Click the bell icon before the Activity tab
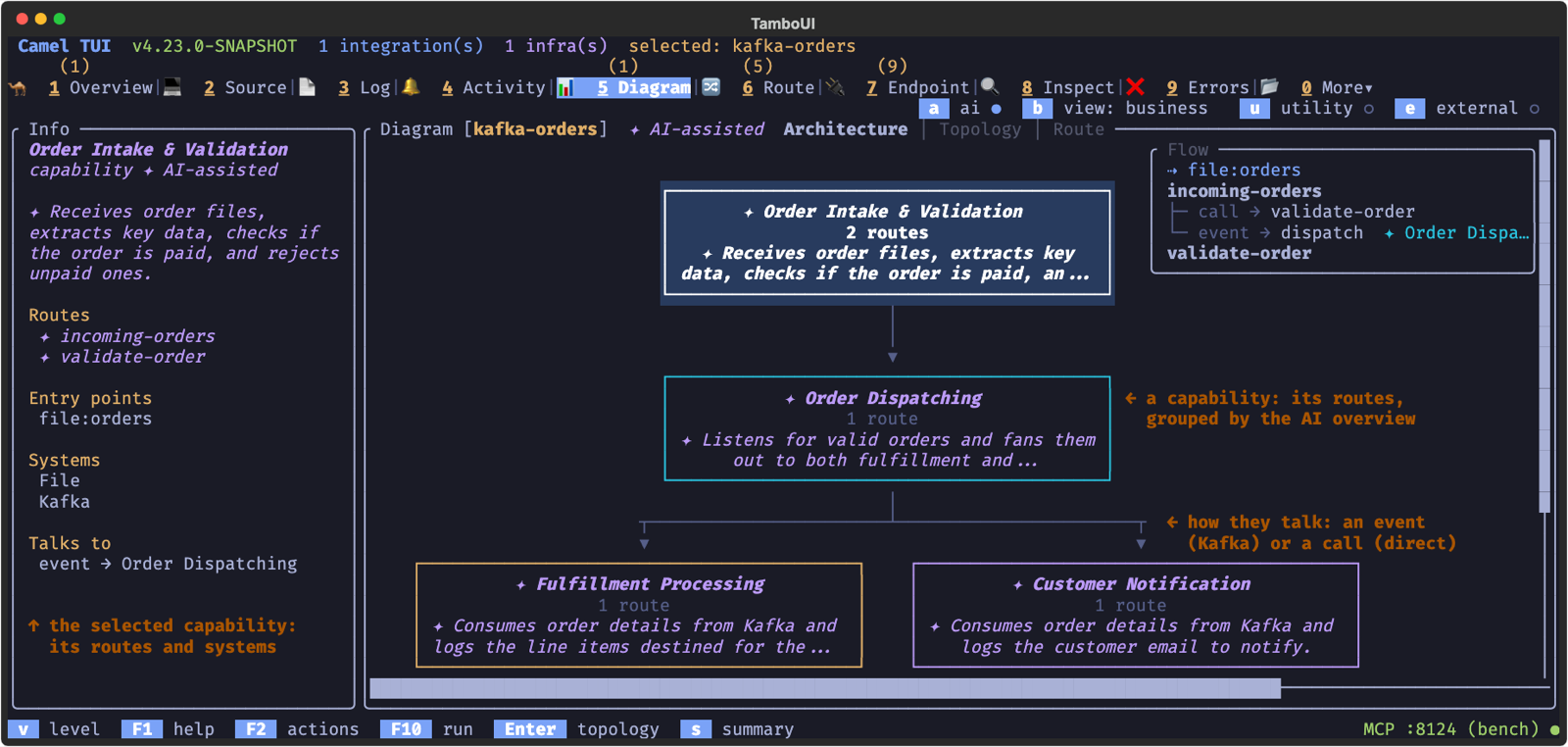1568x747 pixels. (x=412, y=87)
